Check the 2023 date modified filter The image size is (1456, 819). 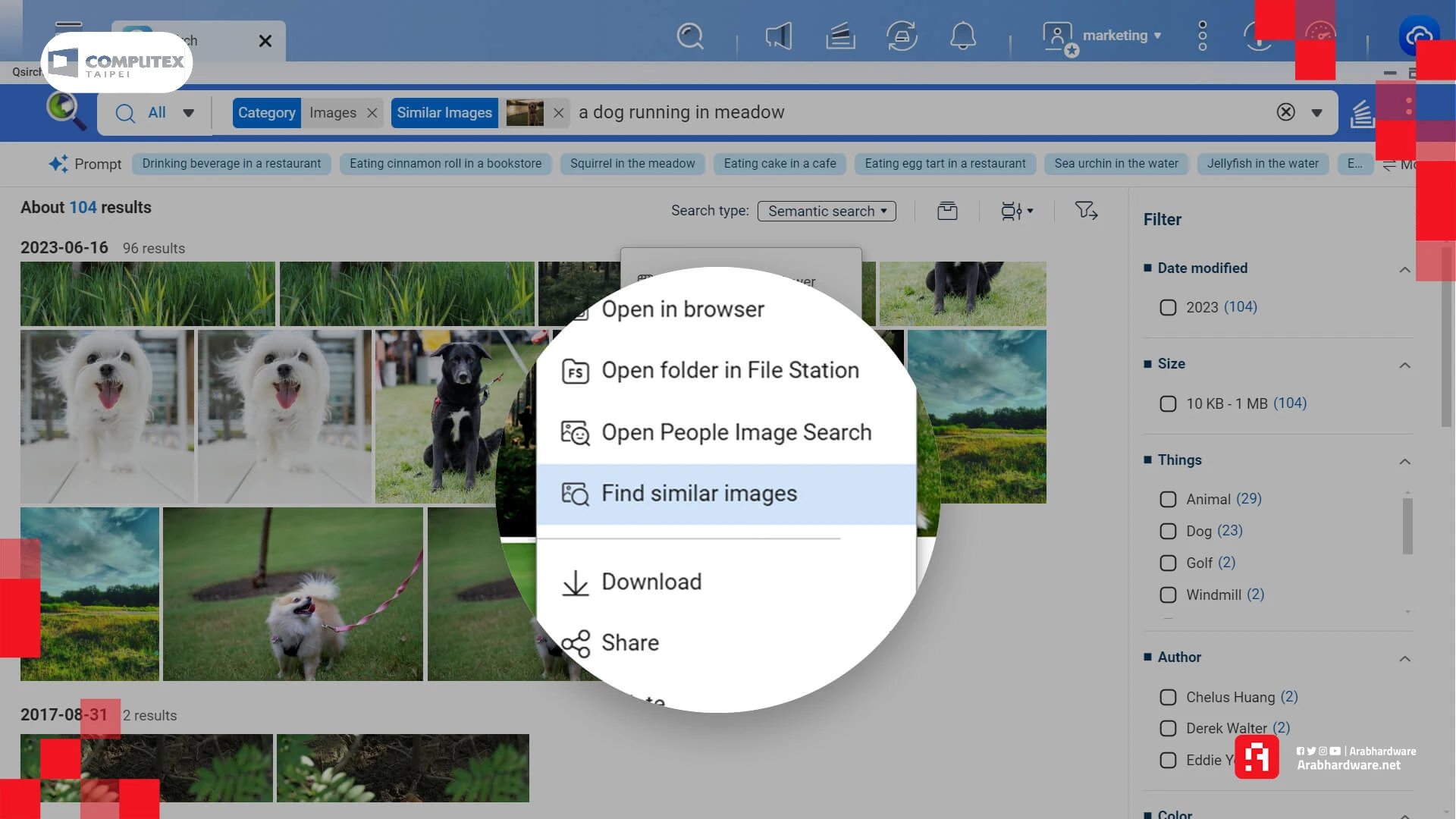pyautogui.click(x=1168, y=307)
